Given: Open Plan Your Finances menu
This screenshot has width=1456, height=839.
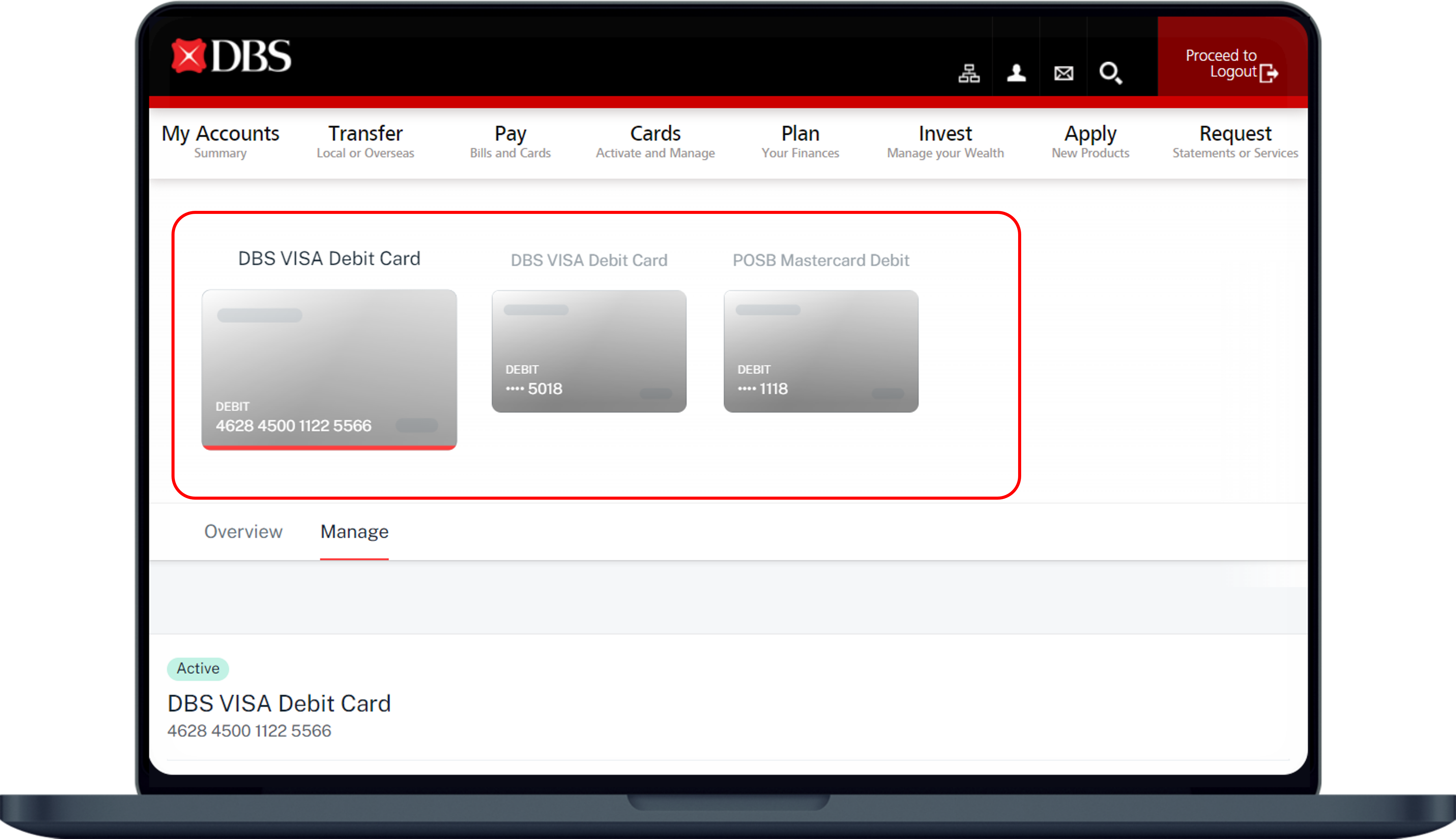Looking at the screenshot, I should 800,141.
